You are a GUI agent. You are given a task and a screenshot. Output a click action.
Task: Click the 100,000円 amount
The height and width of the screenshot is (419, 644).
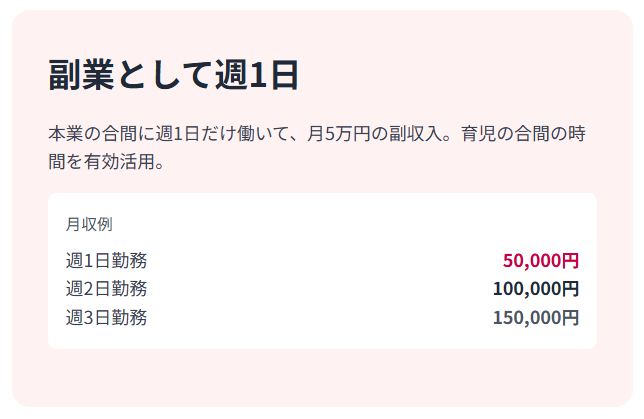tap(535, 289)
